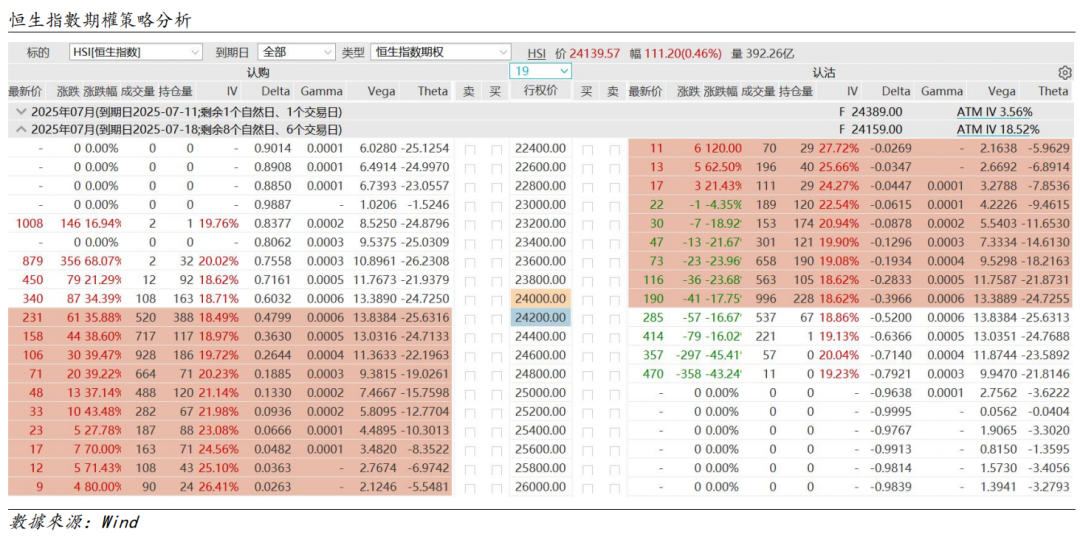Click put IV value 27.72%
The image size is (1080, 537).
coord(839,149)
